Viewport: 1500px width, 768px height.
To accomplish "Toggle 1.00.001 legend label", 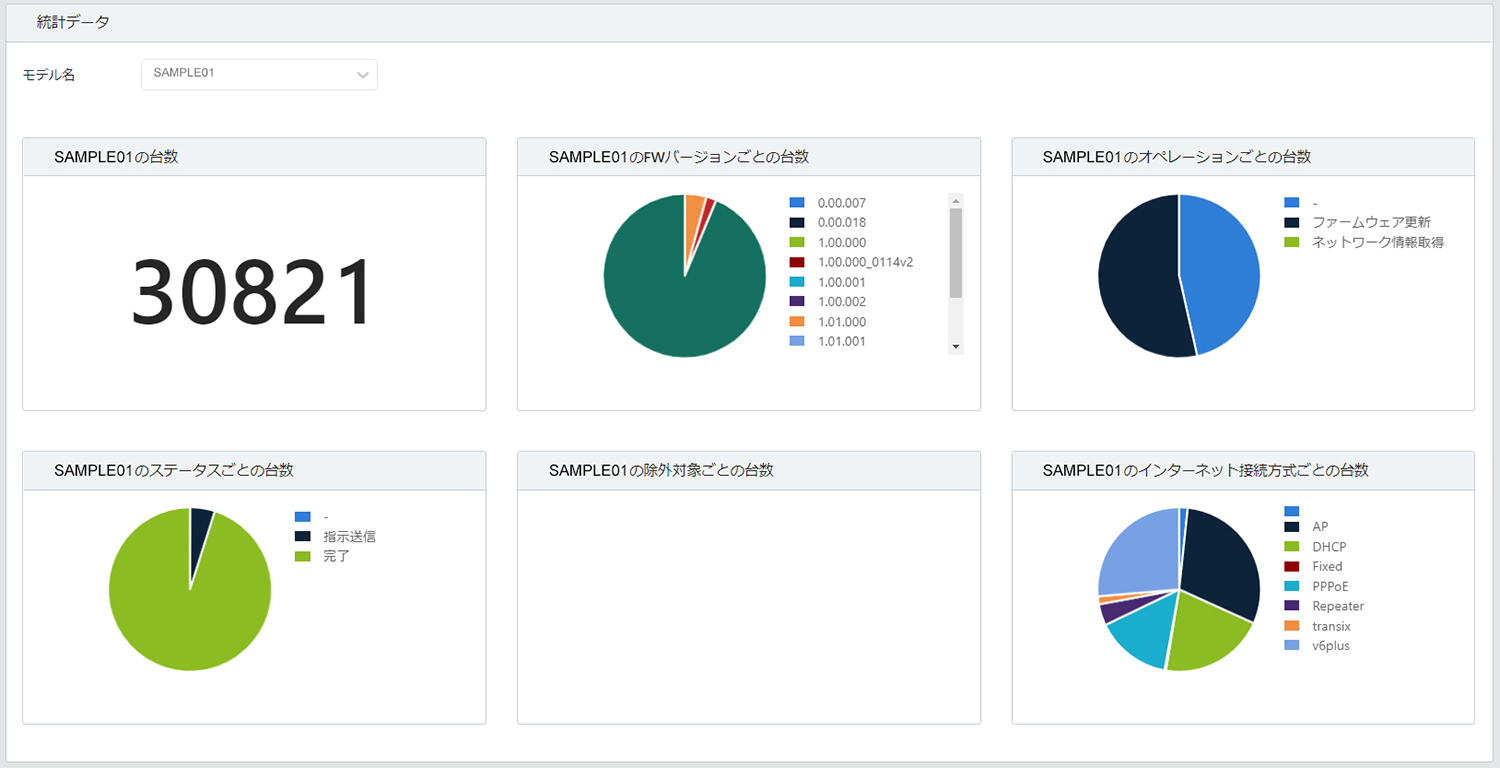I will pyautogui.click(x=842, y=282).
